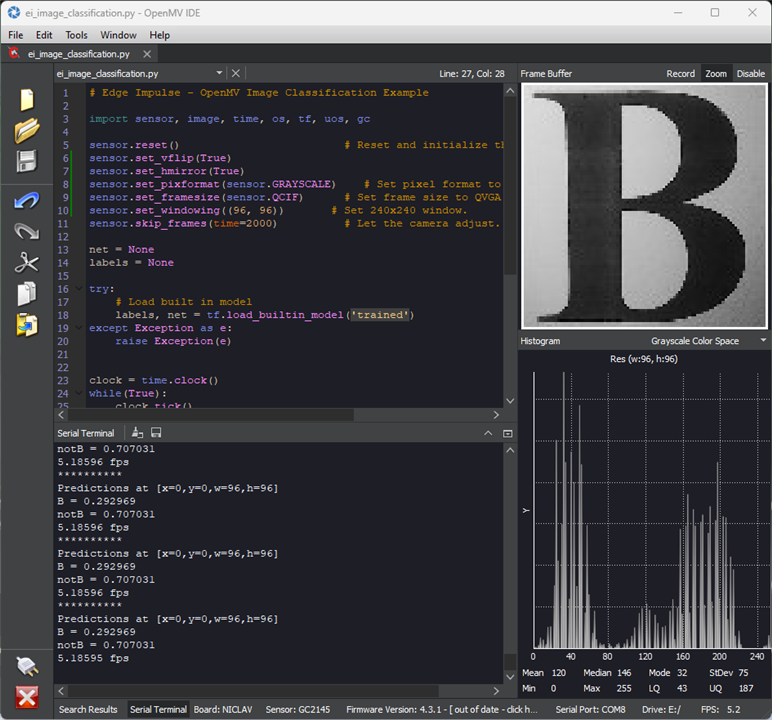Open the Tools menu
This screenshot has height=720, width=772.
pos(76,35)
